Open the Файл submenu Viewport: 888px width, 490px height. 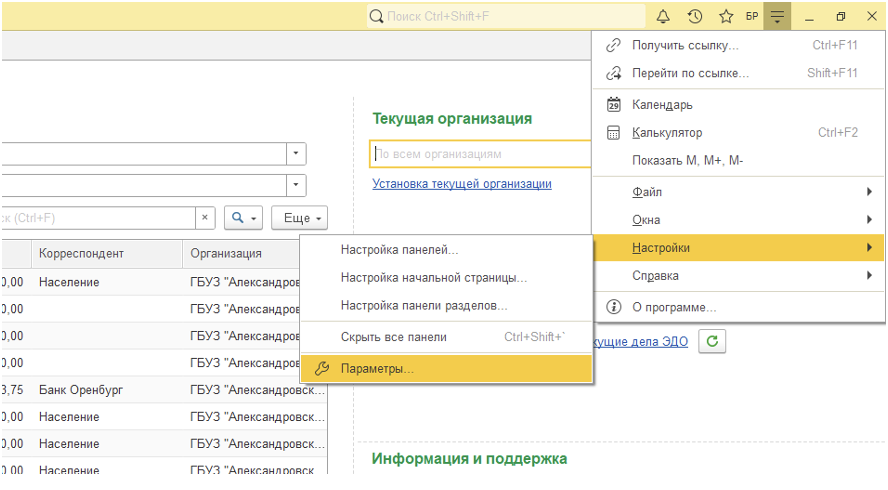(x=738, y=192)
